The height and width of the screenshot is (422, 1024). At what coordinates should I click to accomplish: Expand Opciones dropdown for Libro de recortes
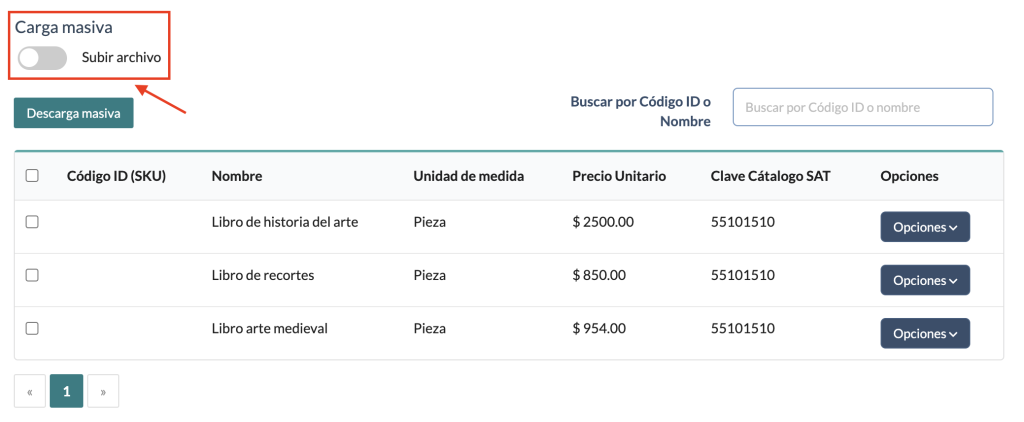tap(924, 280)
